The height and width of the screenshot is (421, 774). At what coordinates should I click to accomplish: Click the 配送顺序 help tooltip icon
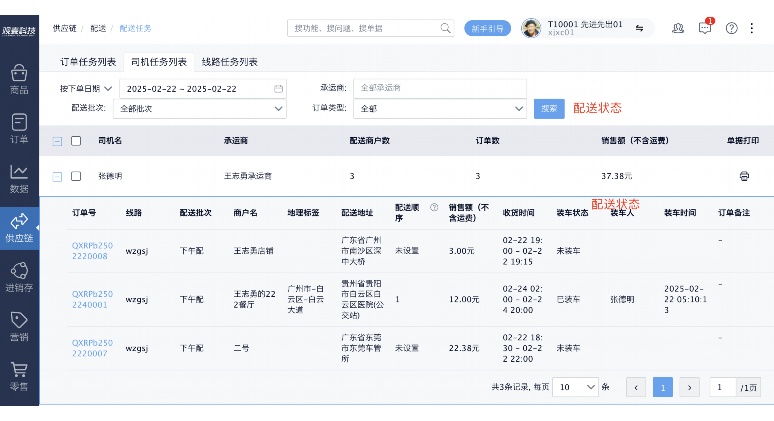(x=434, y=207)
